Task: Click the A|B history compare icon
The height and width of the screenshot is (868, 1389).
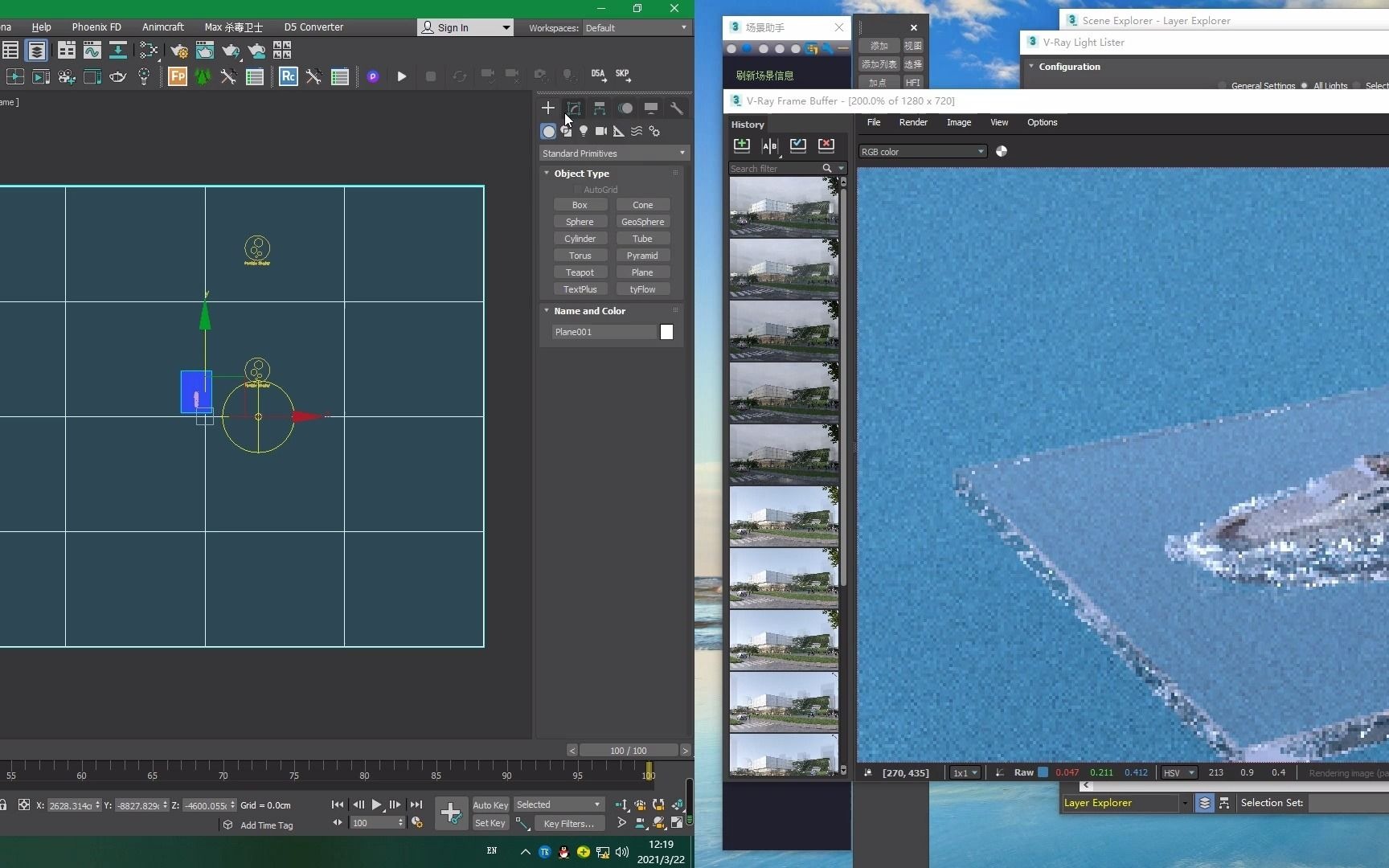Action: pyautogui.click(x=769, y=145)
